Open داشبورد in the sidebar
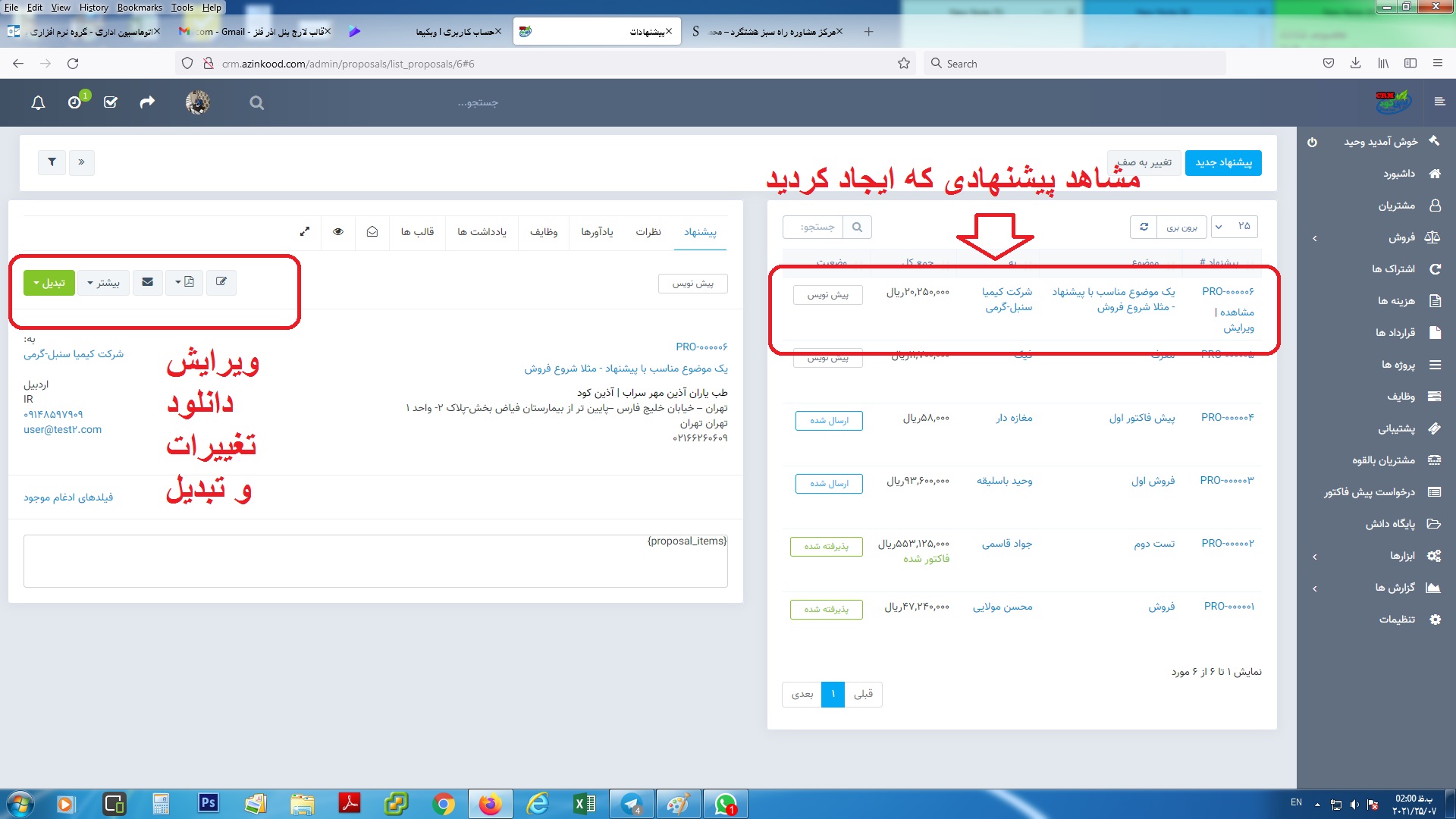Screen dimensions: 1456x819 pos(1399,174)
